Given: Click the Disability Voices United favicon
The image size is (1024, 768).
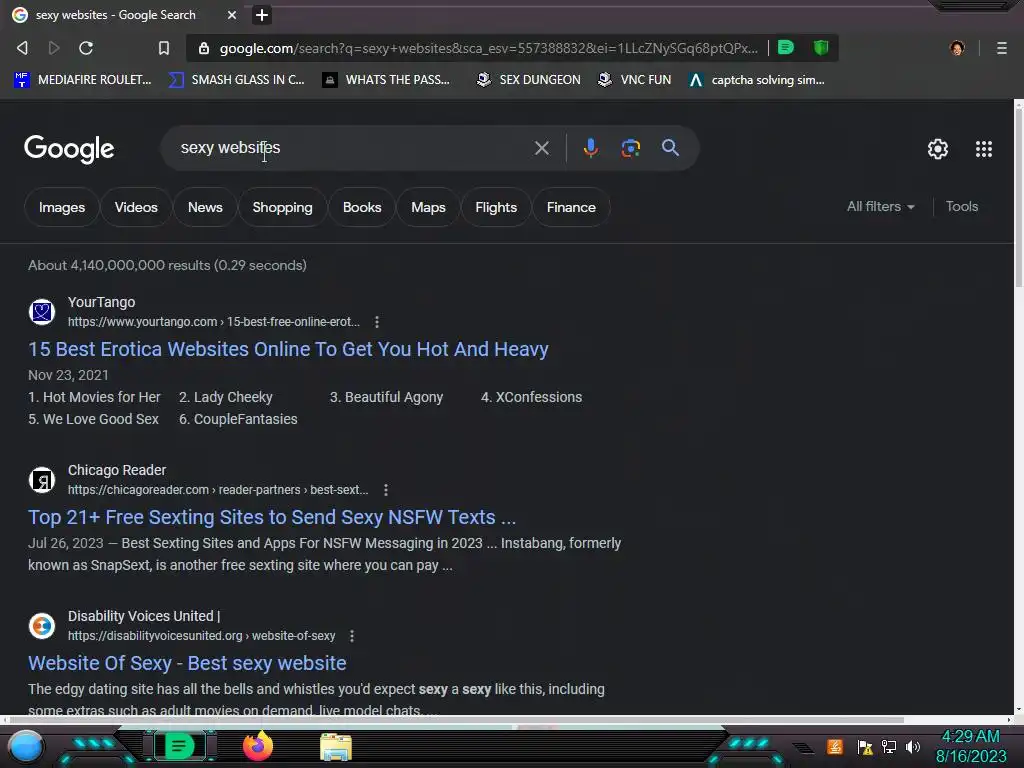Looking at the screenshot, I should pyautogui.click(x=42, y=626).
